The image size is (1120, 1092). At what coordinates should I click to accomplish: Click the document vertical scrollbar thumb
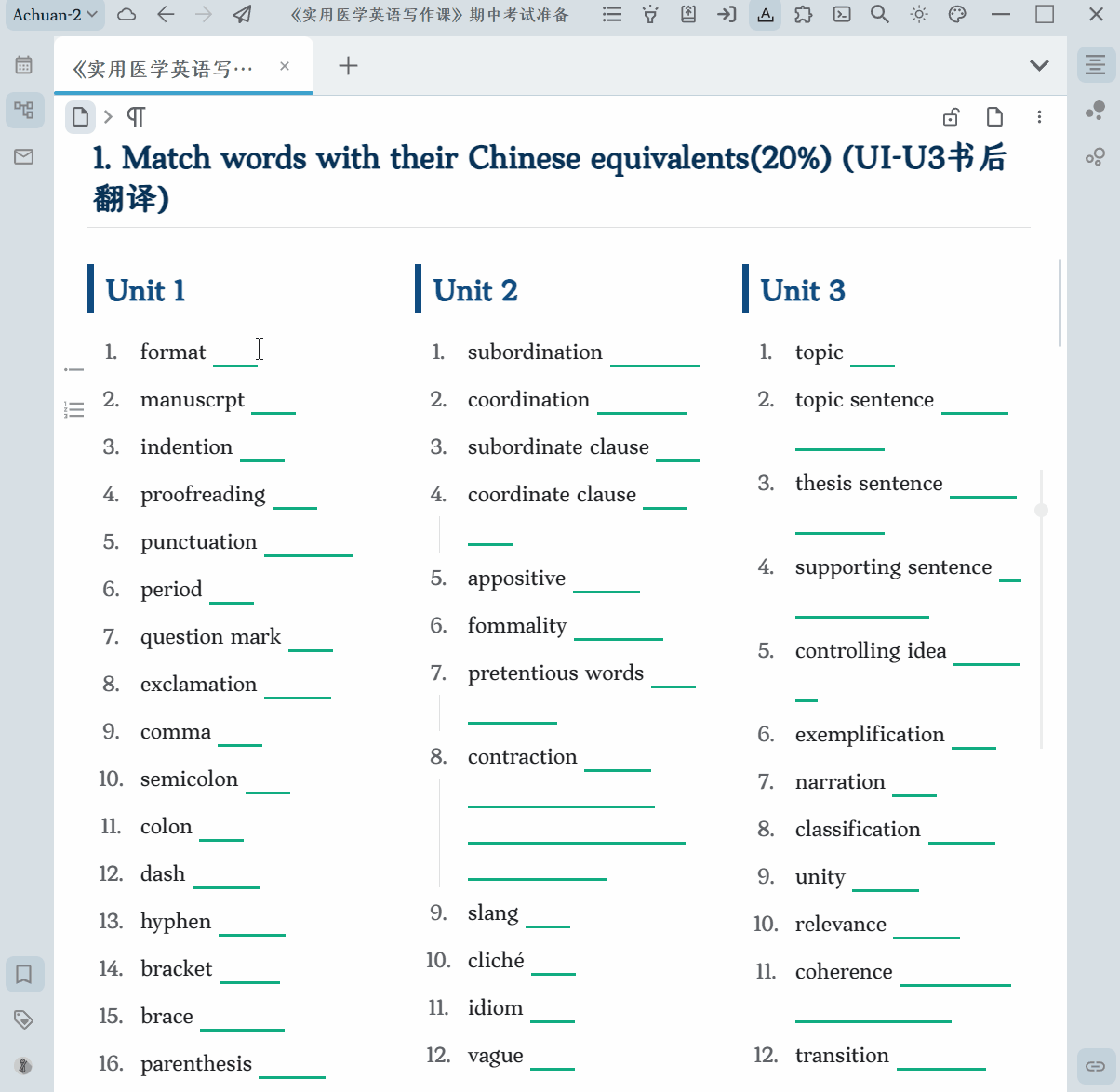click(x=1060, y=302)
